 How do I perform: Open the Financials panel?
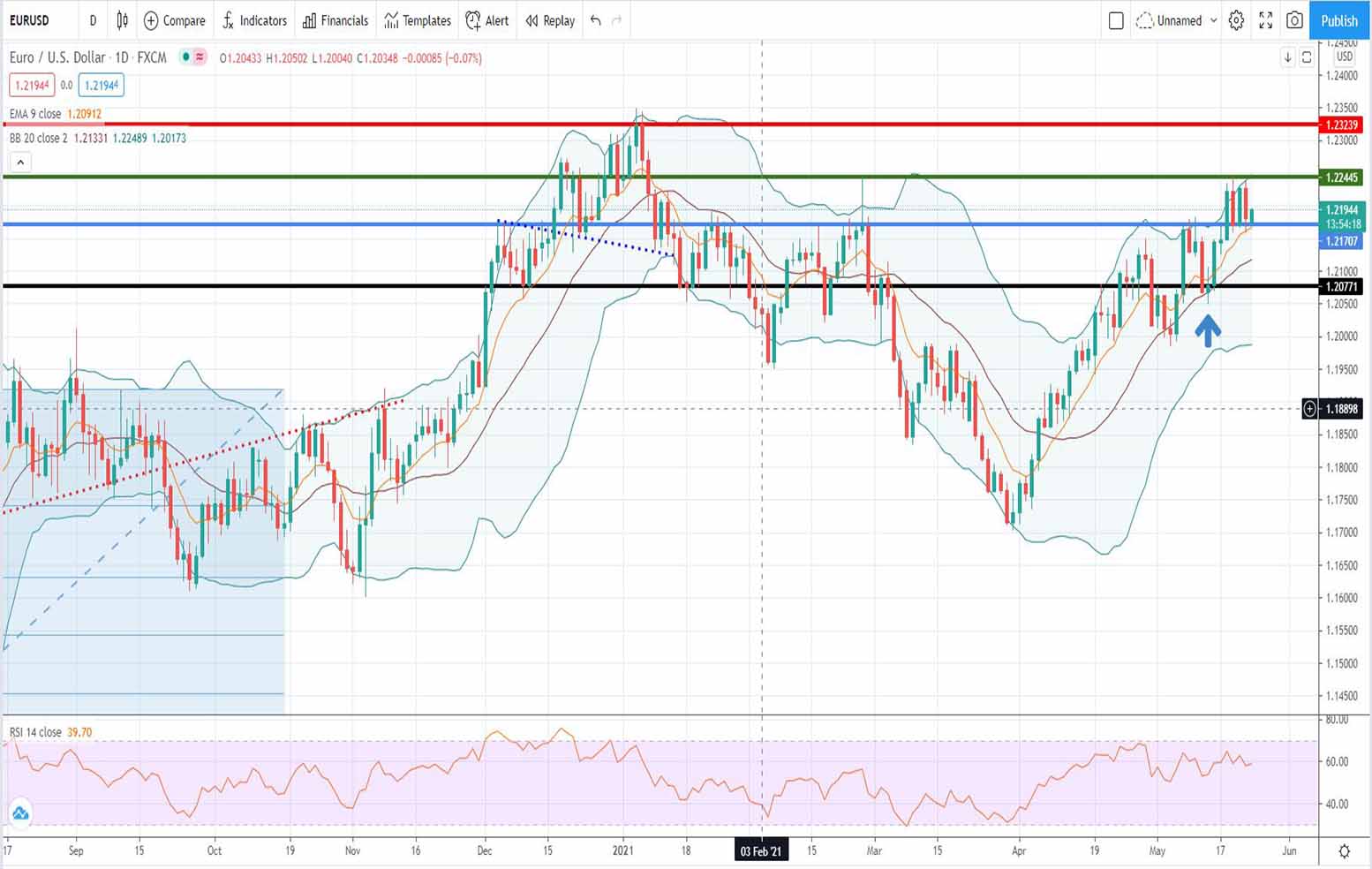pyautogui.click(x=335, y=20)
